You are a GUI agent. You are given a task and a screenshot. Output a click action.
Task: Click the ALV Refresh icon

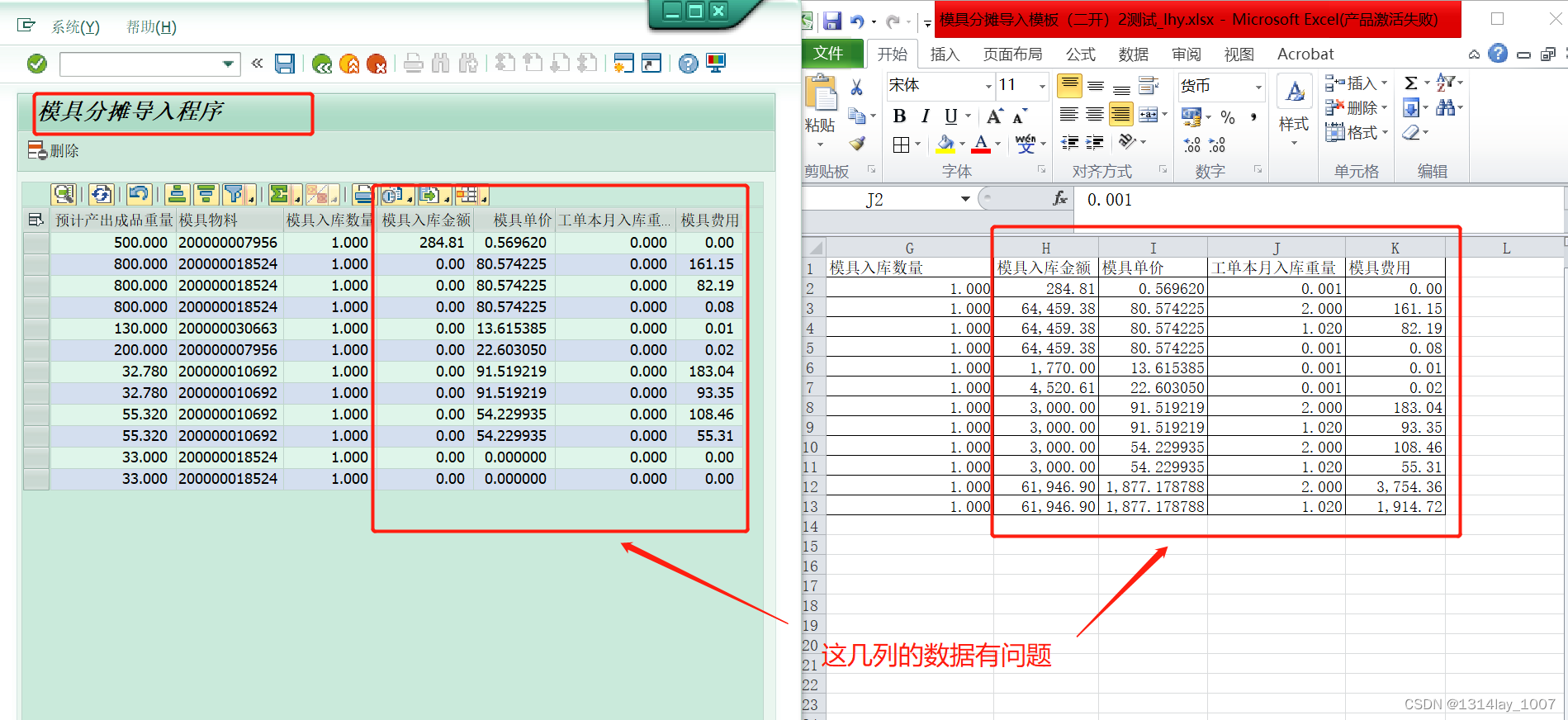pyautogui.click(x=102, y=194)
